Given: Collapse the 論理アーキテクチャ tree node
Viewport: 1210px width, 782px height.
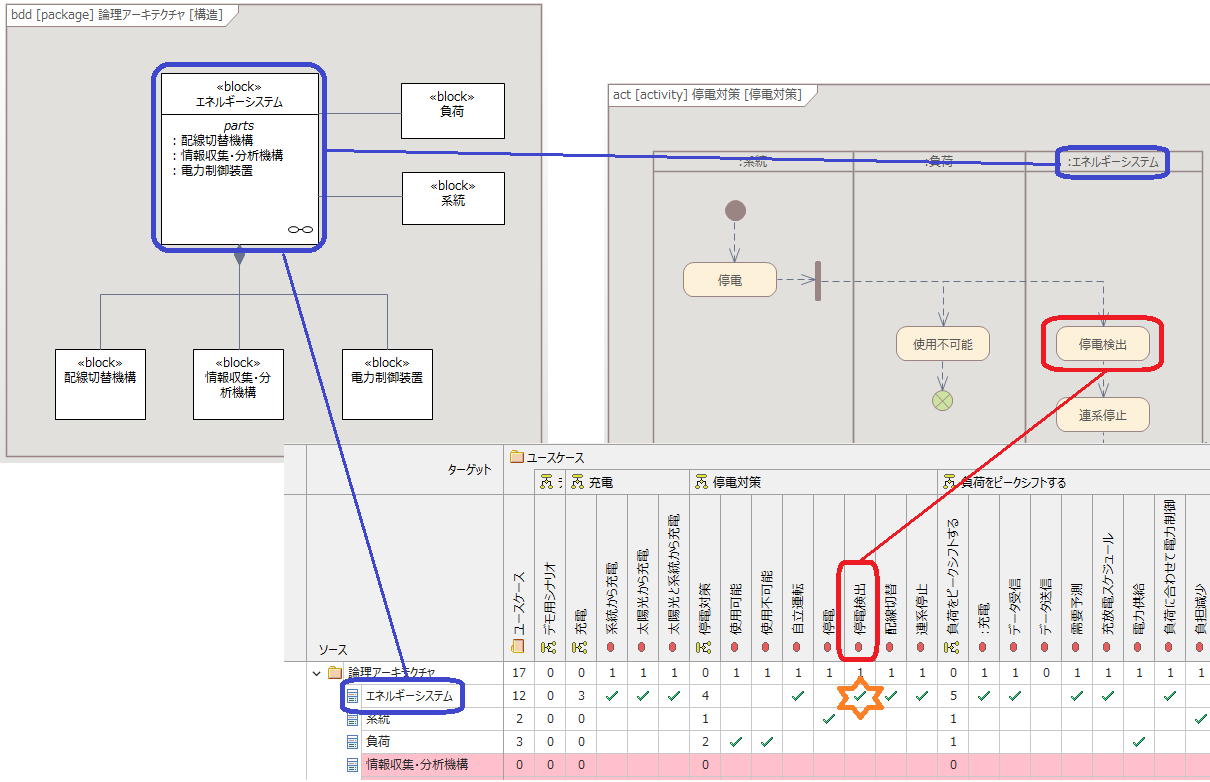Looking at the screenshot, I should pos(316,673).
